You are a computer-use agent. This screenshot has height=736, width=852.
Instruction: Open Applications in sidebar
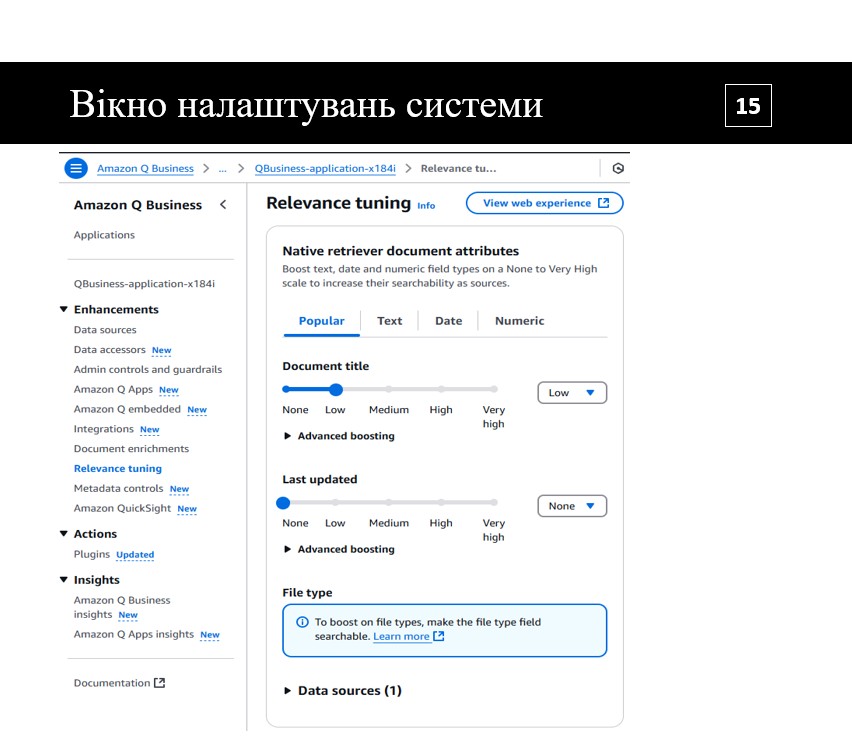tap(104, 235)
